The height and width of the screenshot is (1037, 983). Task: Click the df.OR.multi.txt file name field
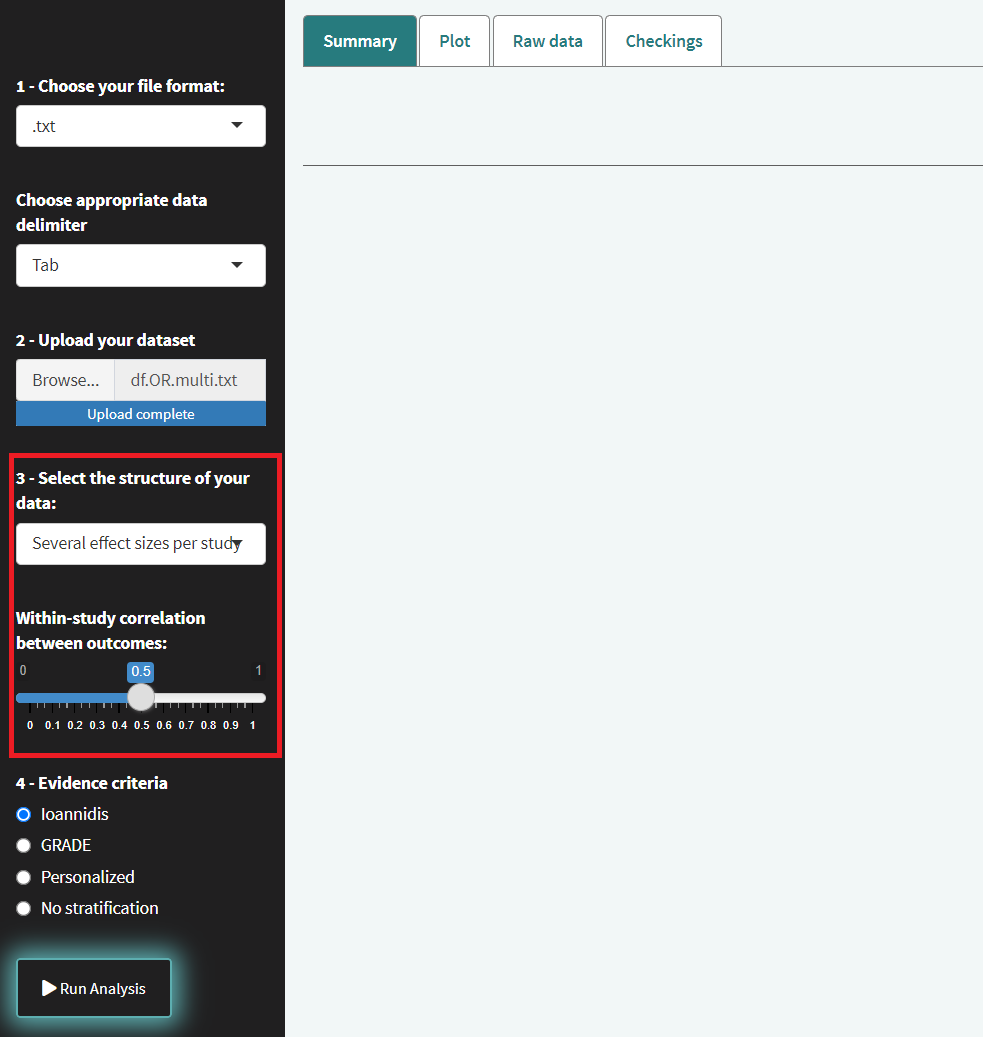[x=190, y=380]
